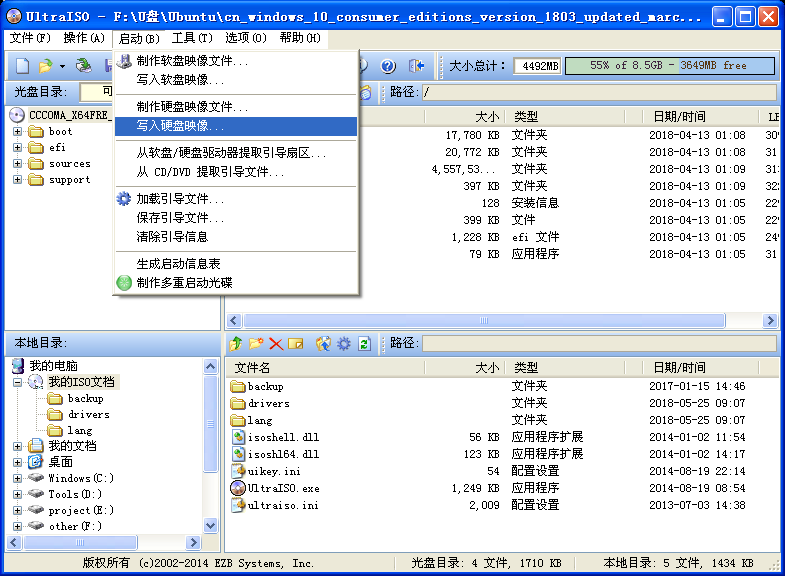
Task: Click the red X delete icon
Action: click(276, 344)
